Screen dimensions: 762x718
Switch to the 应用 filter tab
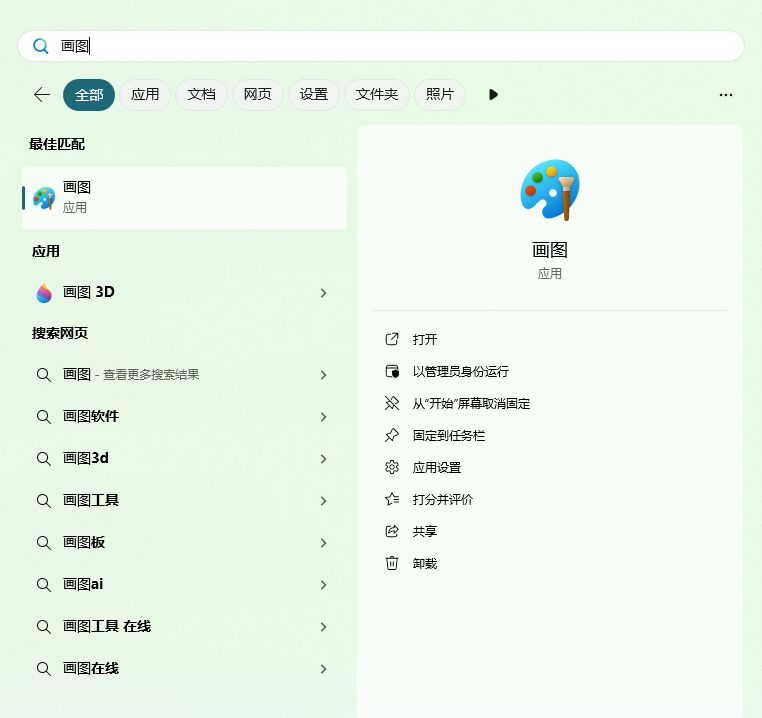pos(145,94)
